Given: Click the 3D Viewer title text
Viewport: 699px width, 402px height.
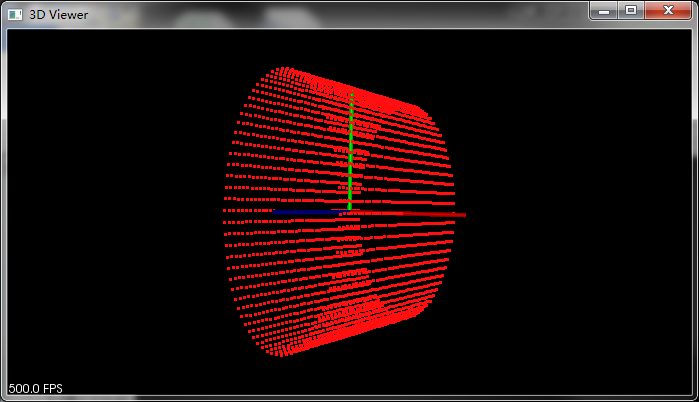Looking at the screenshot, I should coord(58,15).
